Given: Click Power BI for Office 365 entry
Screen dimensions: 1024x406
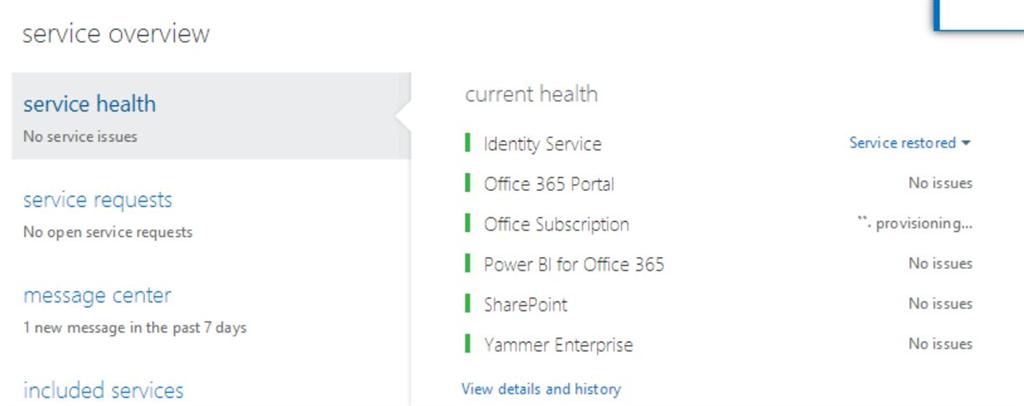Looking at the screenshot, I should 574,264.
